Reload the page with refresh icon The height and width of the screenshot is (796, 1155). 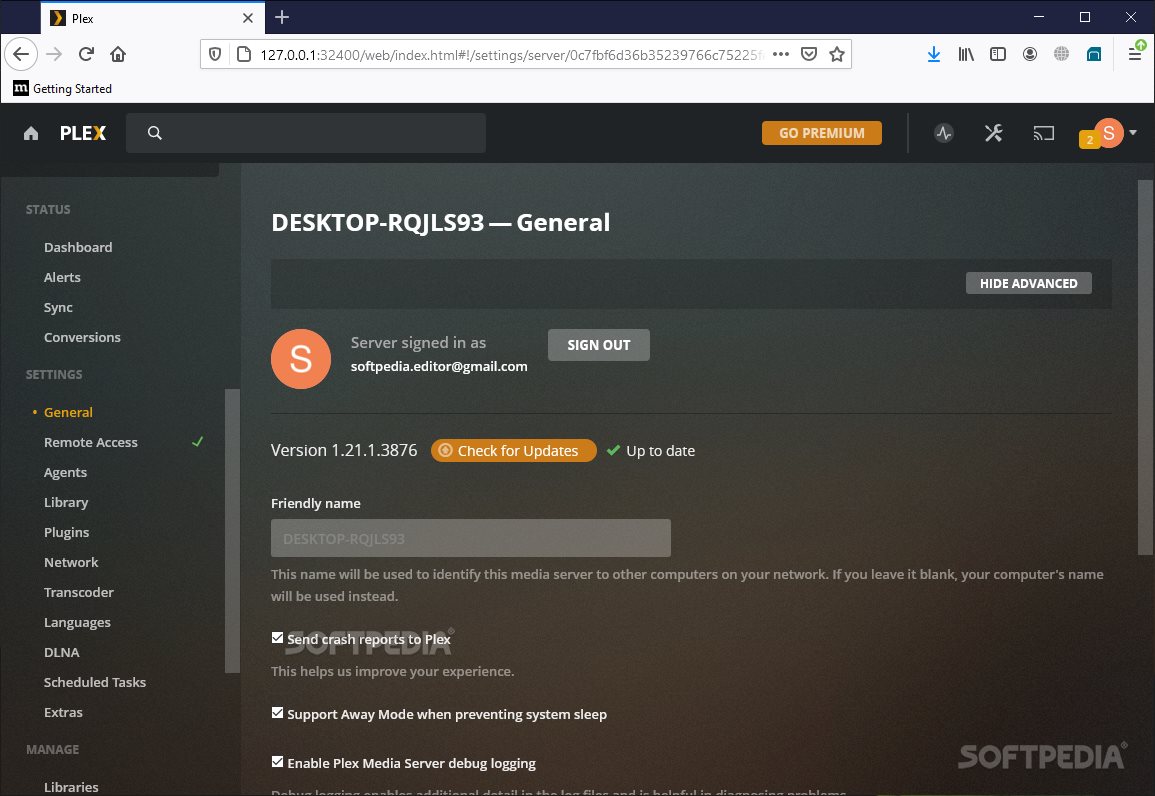tap(86, 54)
